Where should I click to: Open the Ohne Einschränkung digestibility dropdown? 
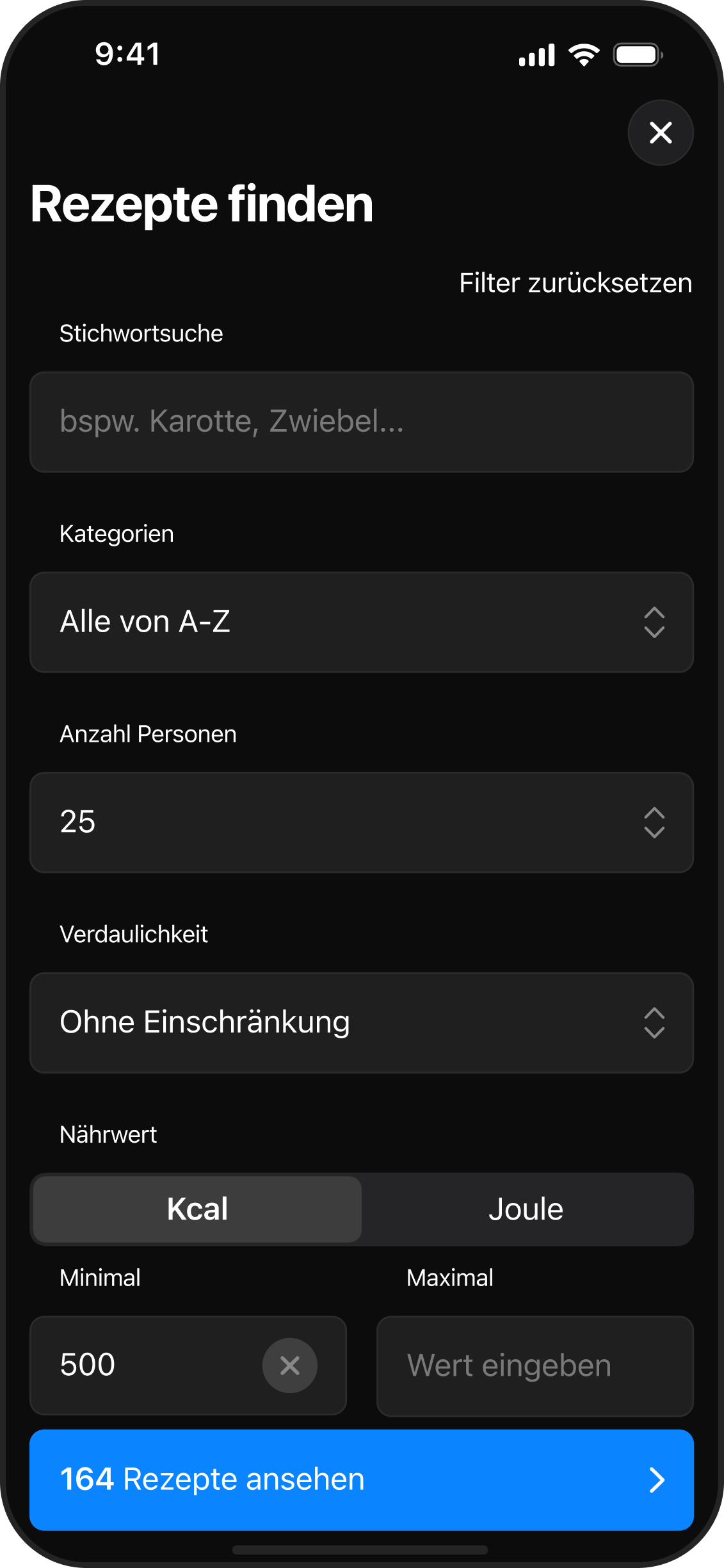pos(320,1022)
